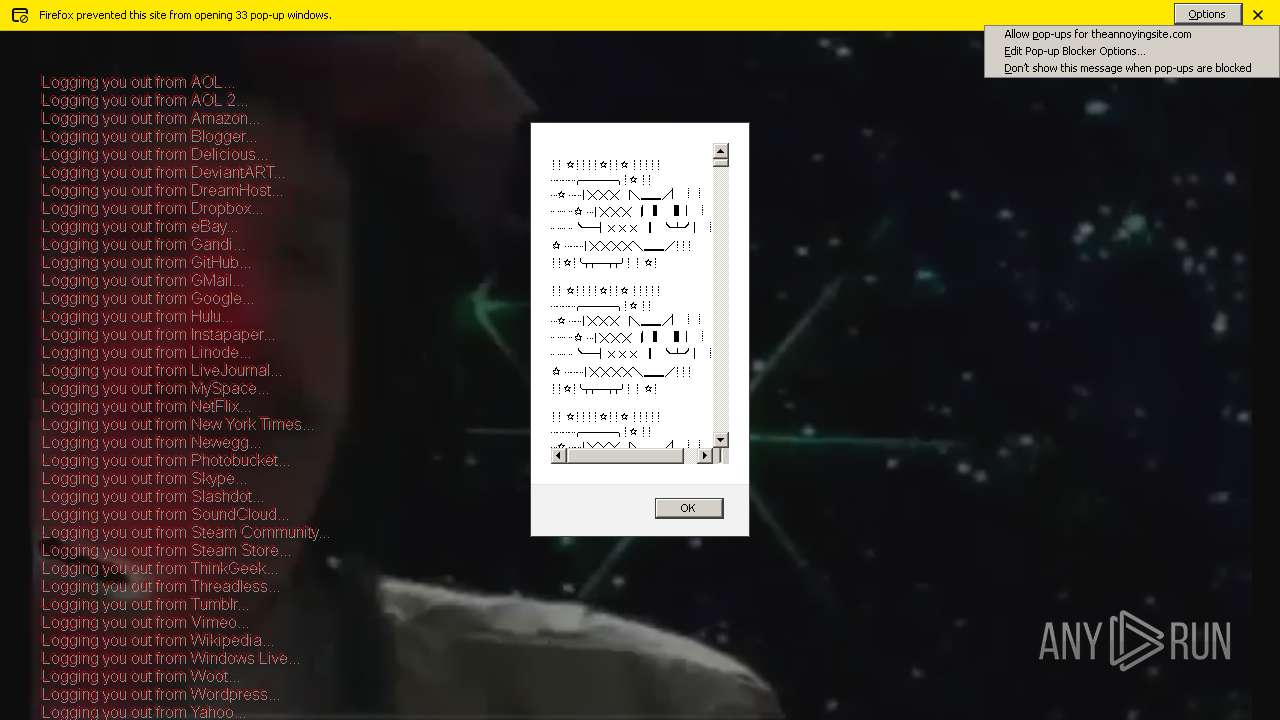Click the text 'Logging you out from Newegg...'
The image size is (1280, 720).
point(151,442)
